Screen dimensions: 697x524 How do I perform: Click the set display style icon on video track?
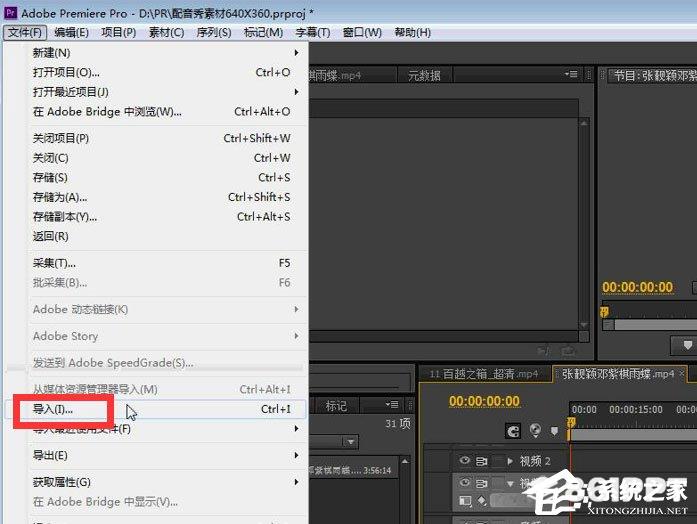point(465,501)
